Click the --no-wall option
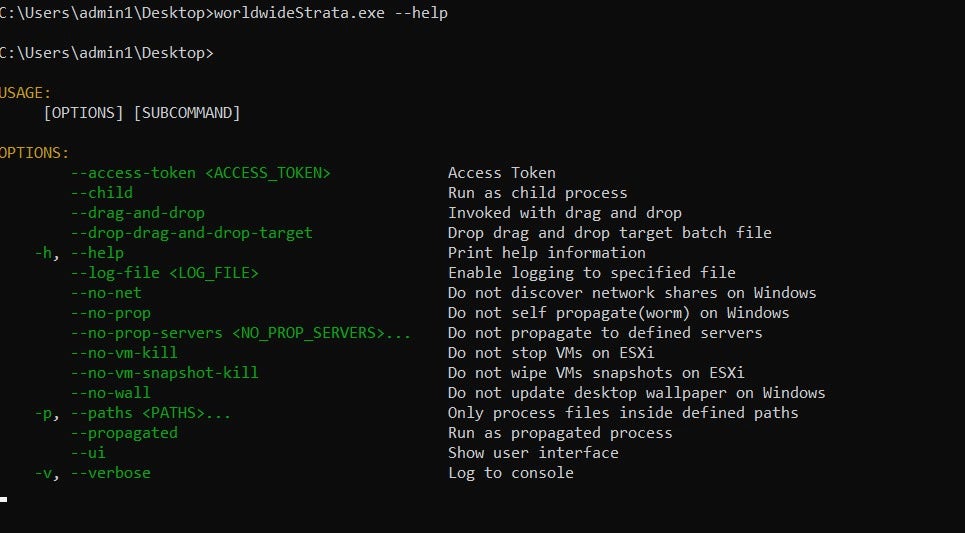 [111, 393]
